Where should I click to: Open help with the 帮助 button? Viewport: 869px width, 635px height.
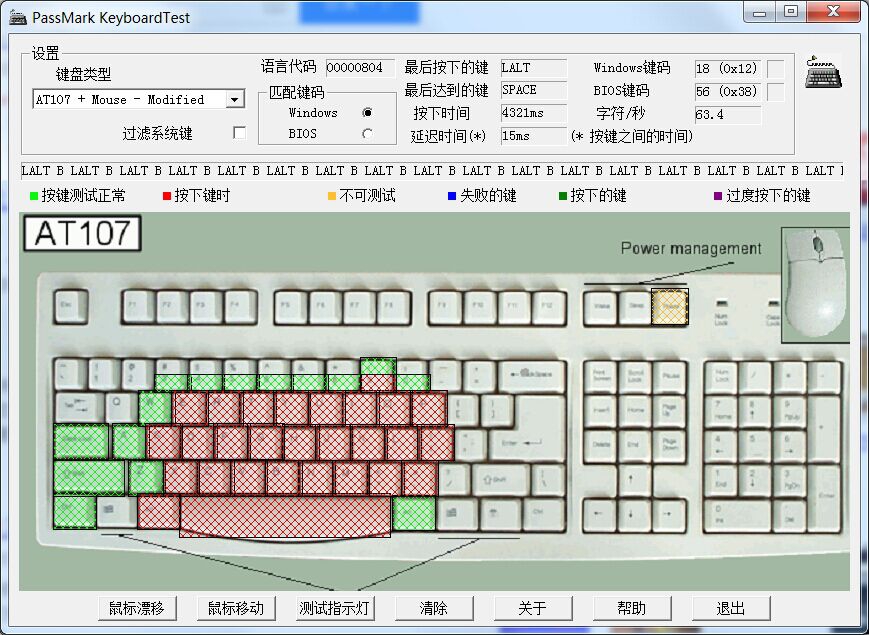click(632, 608)
